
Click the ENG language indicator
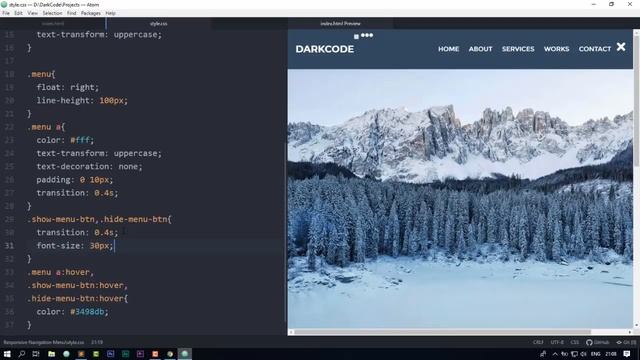595,354
